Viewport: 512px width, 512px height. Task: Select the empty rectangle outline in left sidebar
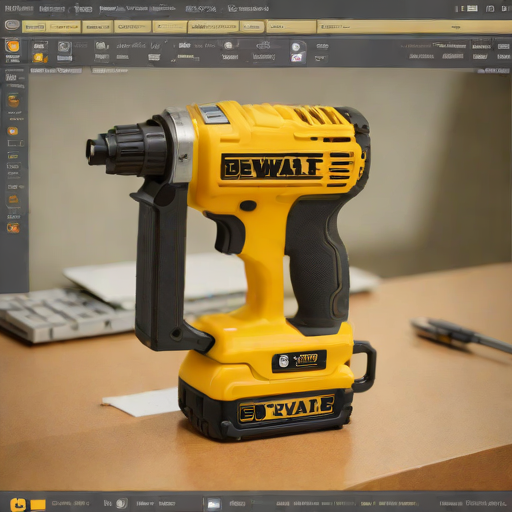(15, 144)
